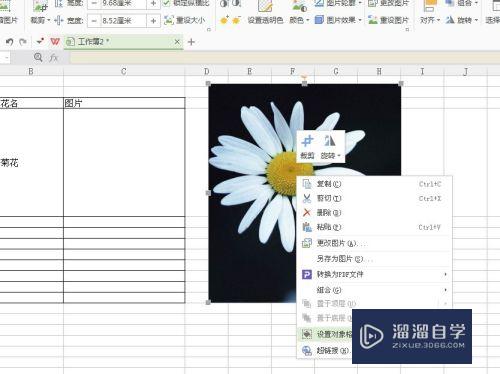500x374 pixels.
Task: Choose 更改图片 in the context menu
Action: coord(374,243)
